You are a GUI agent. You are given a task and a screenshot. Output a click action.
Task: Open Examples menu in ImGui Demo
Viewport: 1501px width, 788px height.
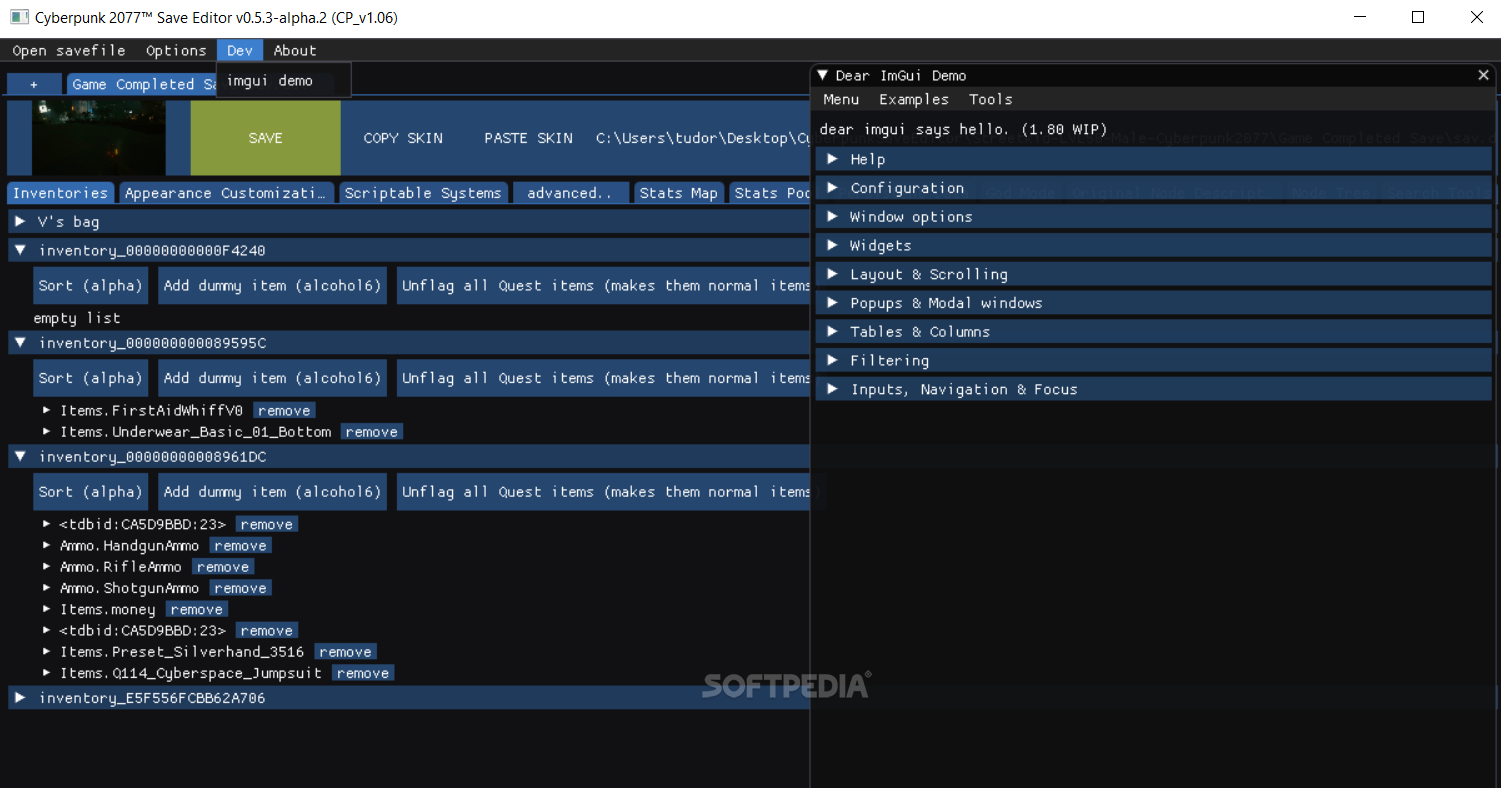[914, 99]
